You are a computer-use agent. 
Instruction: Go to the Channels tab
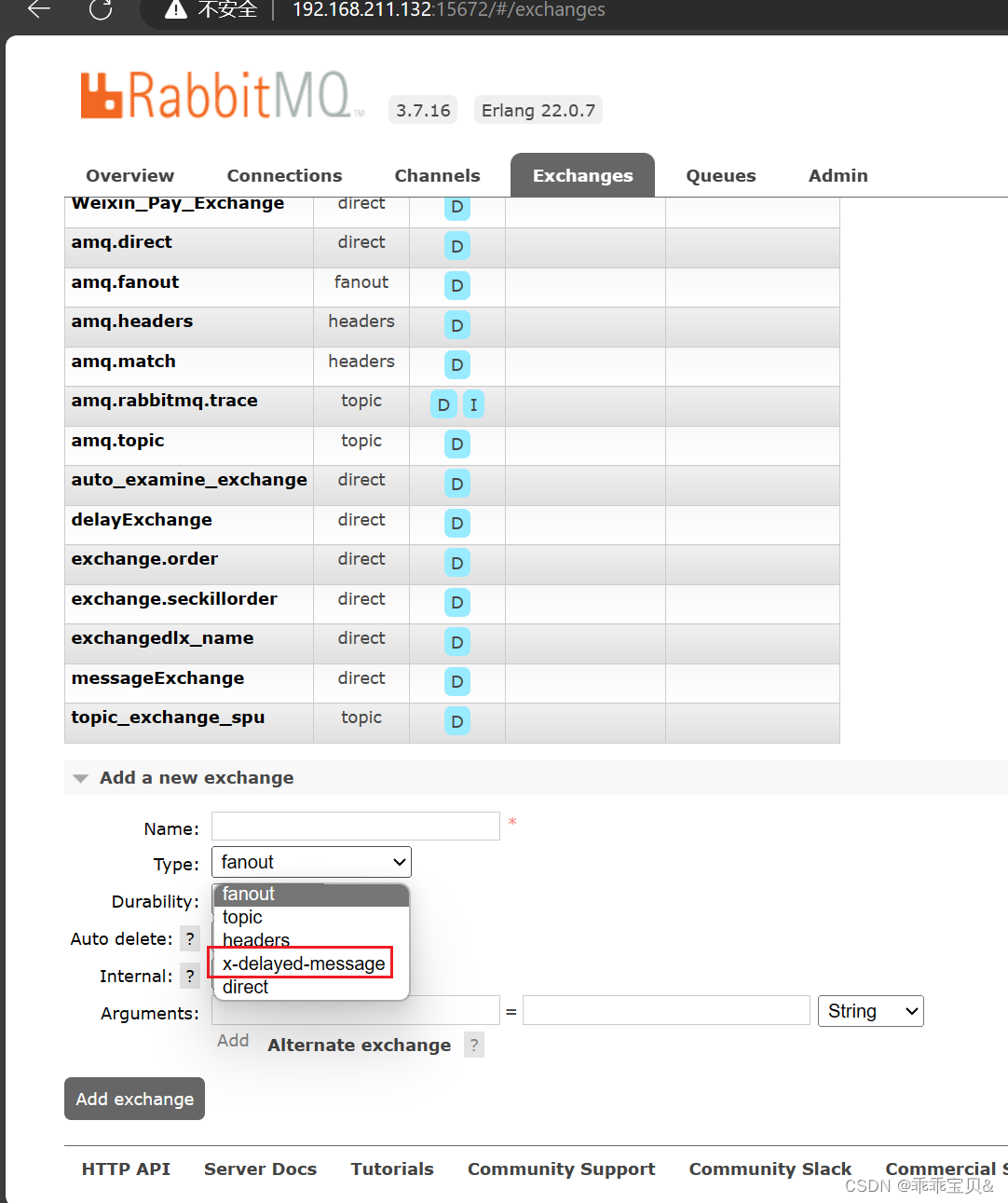[x=437, y=175]
